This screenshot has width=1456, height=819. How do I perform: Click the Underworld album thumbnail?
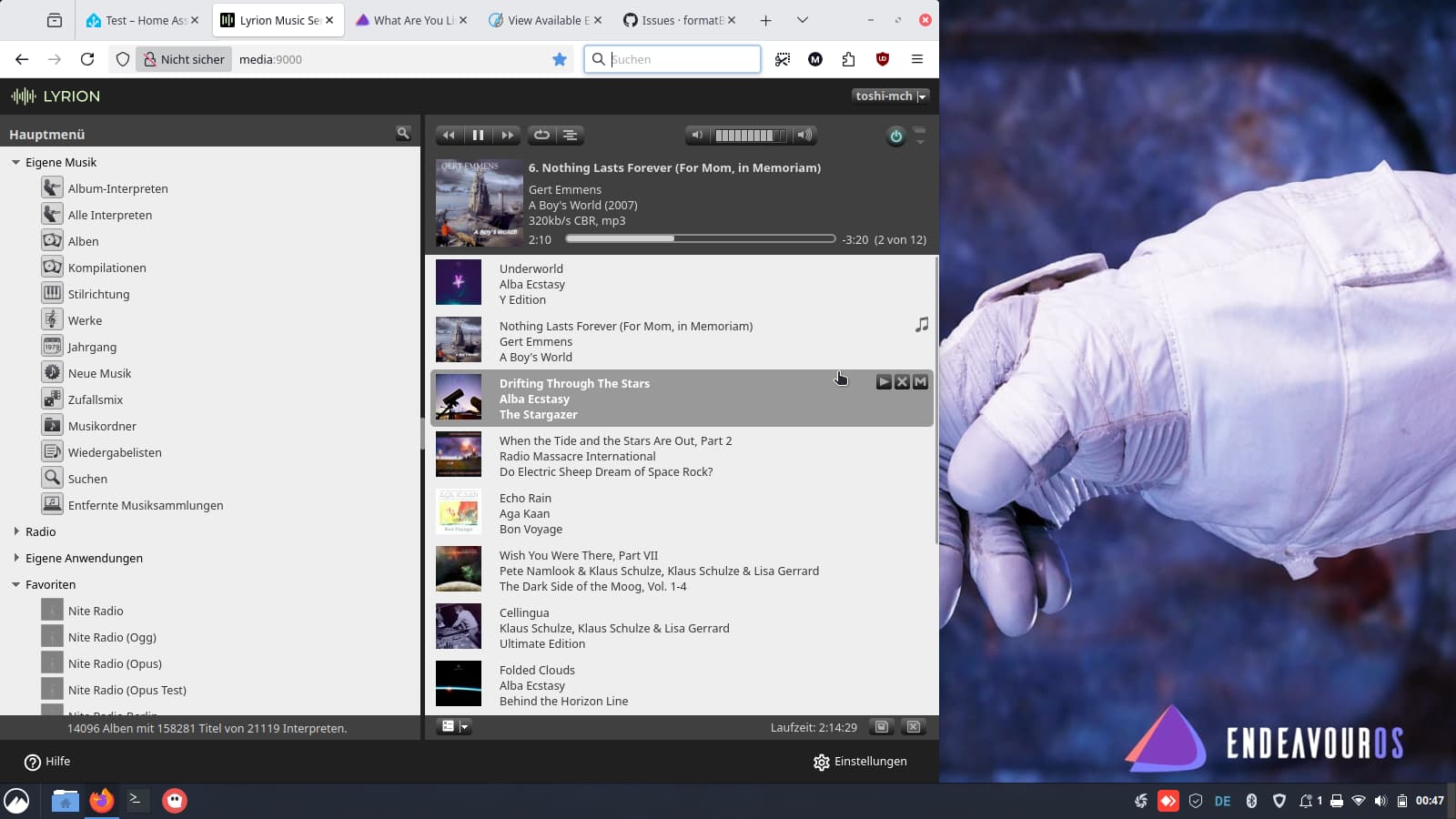pyautogui.click(x=459, y=282)
